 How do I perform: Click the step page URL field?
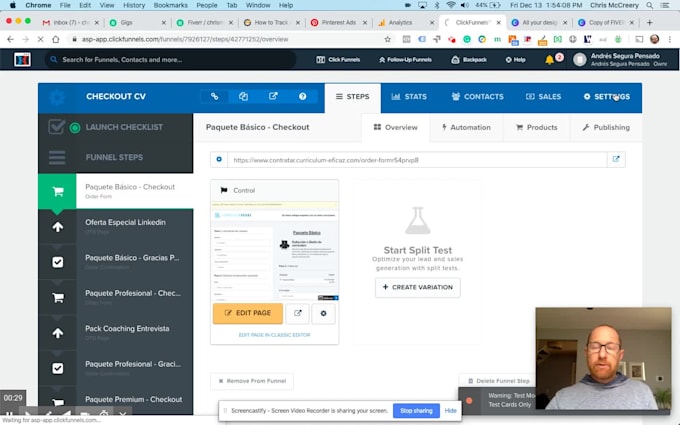point(417,160)
